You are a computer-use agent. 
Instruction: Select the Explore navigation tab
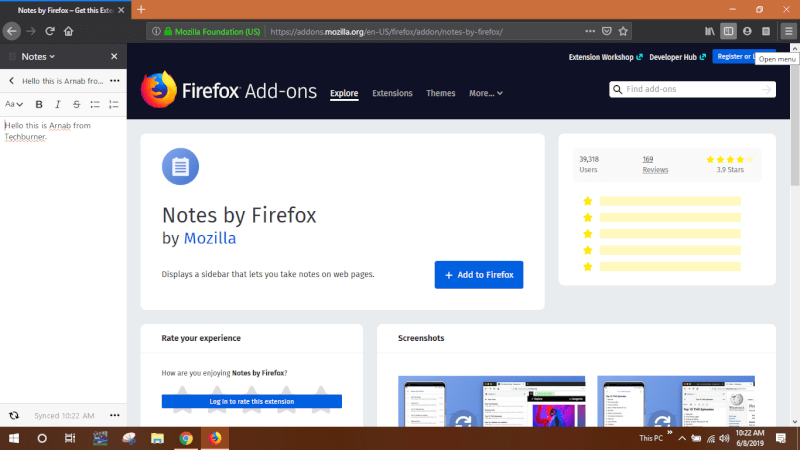(344, 93)
